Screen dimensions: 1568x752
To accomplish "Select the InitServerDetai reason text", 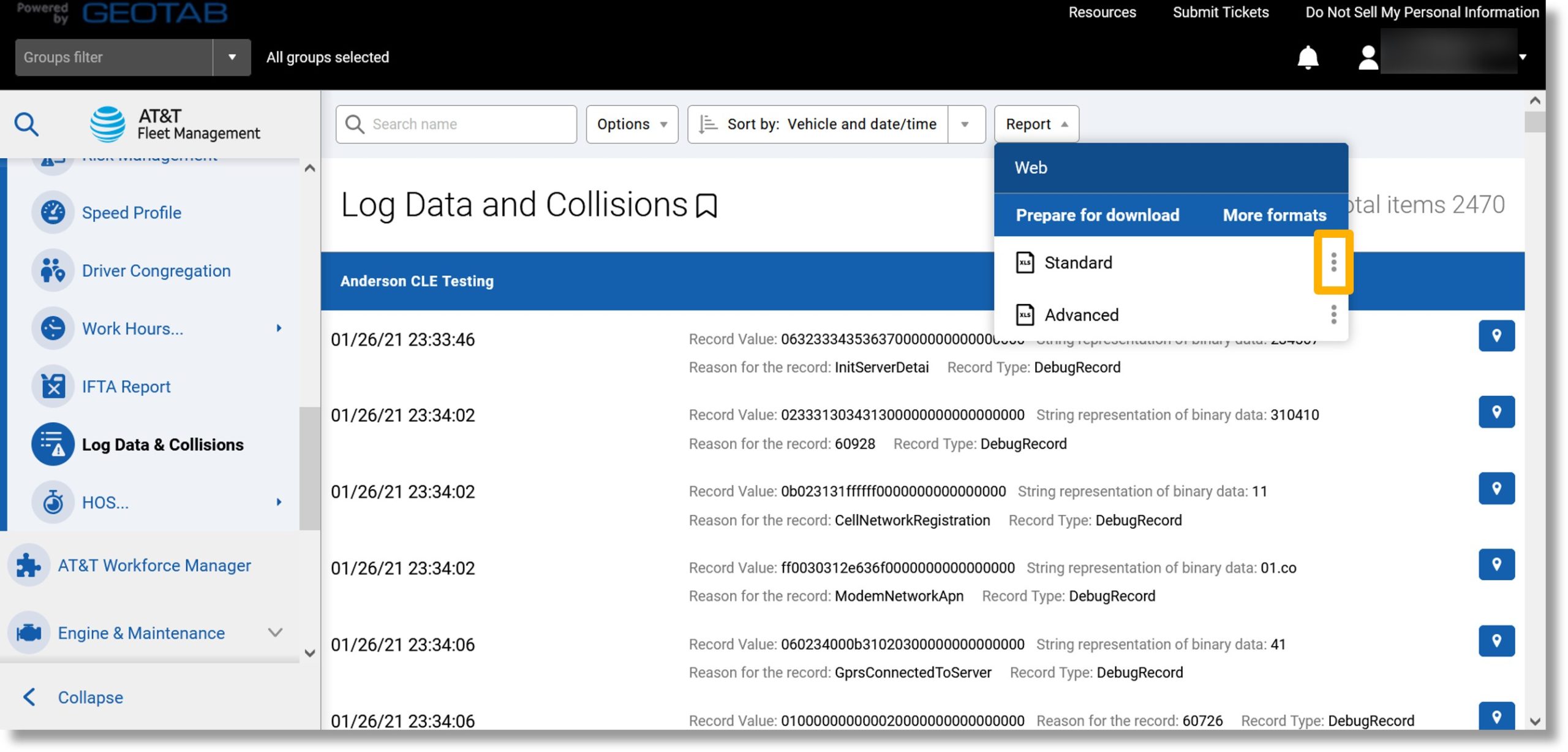I will (881, 367).
